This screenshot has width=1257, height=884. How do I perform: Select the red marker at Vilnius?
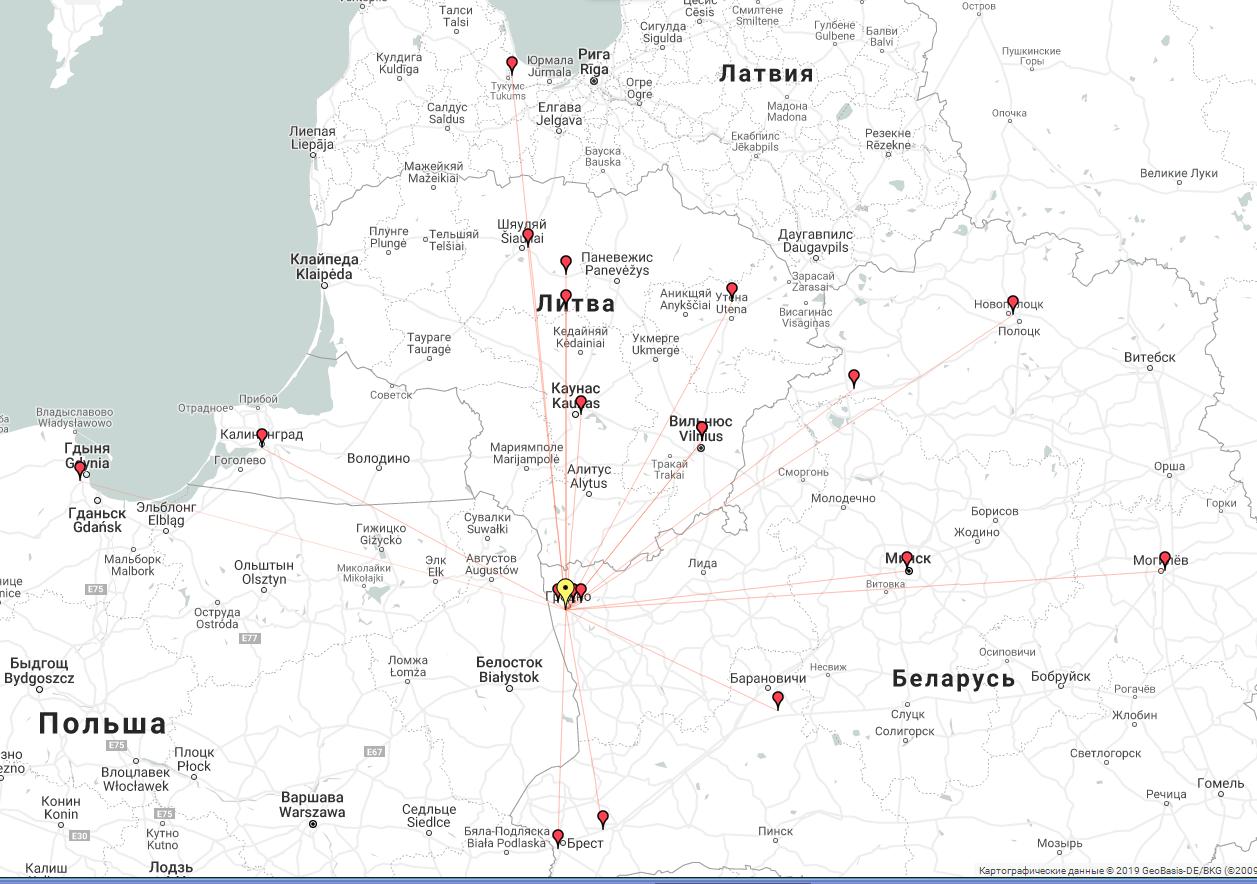pyautogui.click(x=702, y=429)
